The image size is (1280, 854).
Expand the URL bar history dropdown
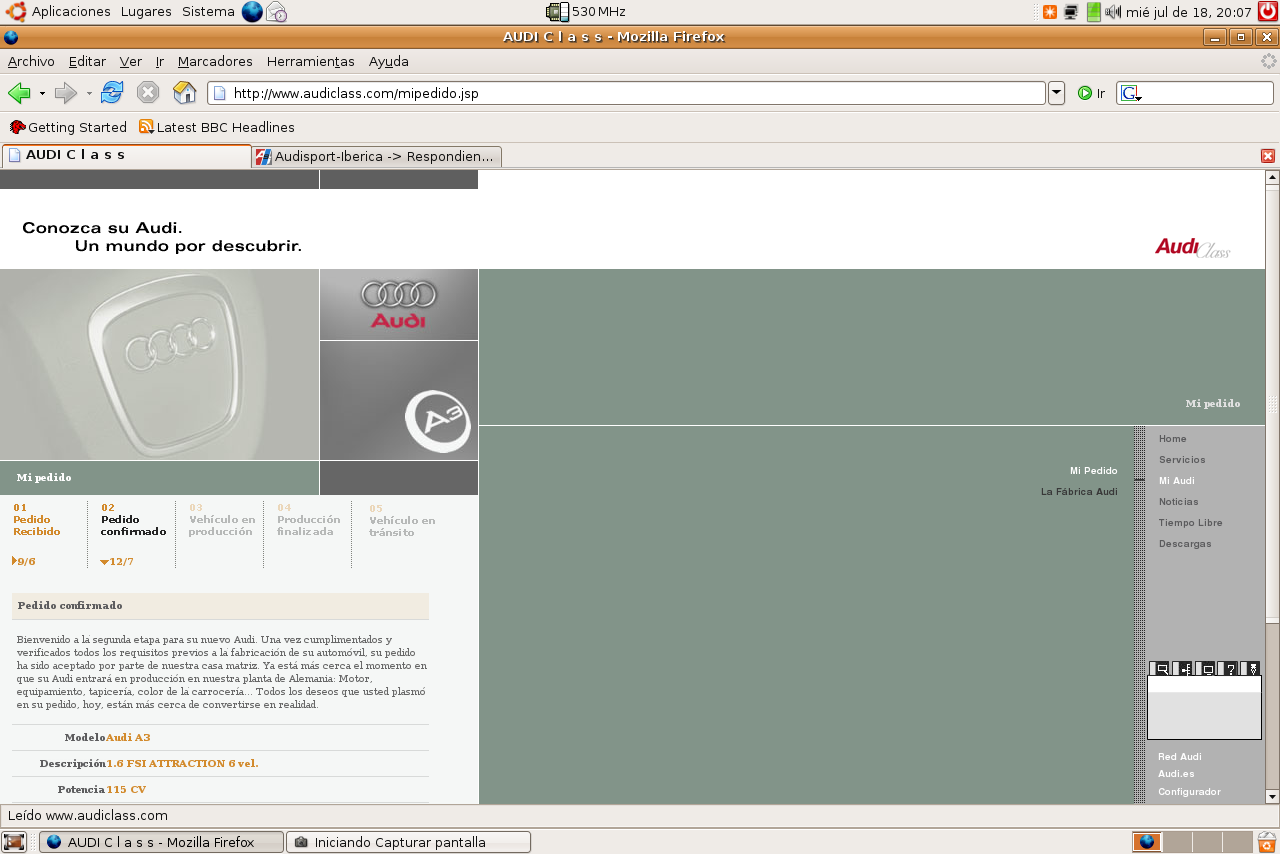point(1056,93)
